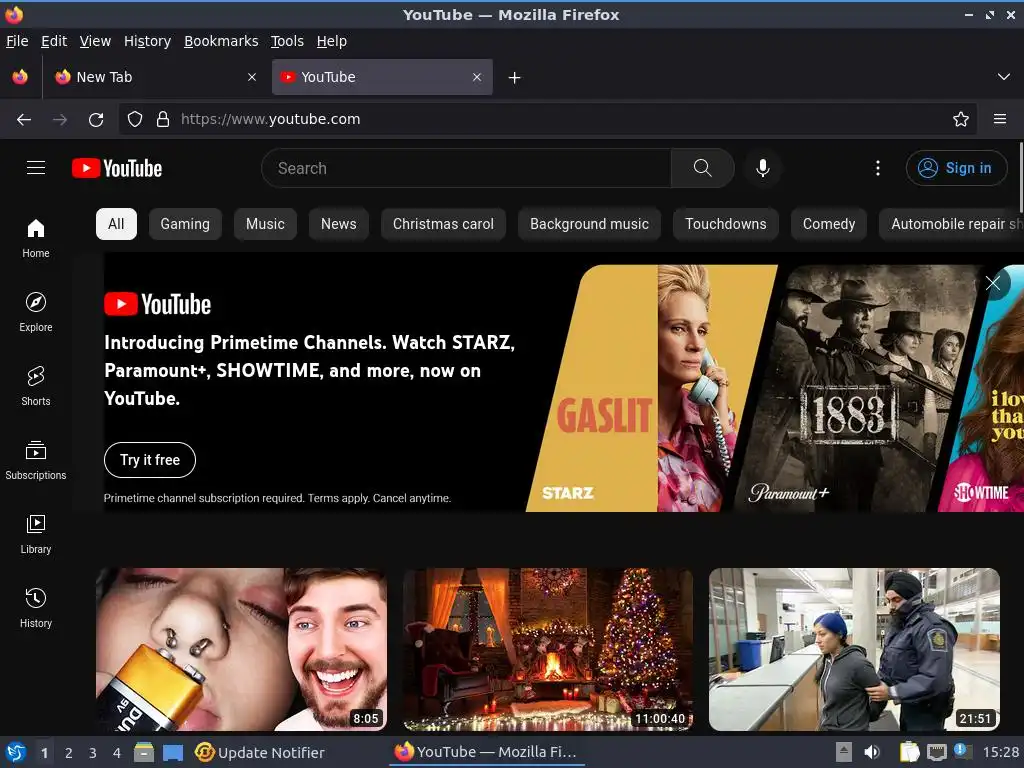Dismiss the Primetime Channels banner
Screen dimensions: 1024x768
(993, 283)
